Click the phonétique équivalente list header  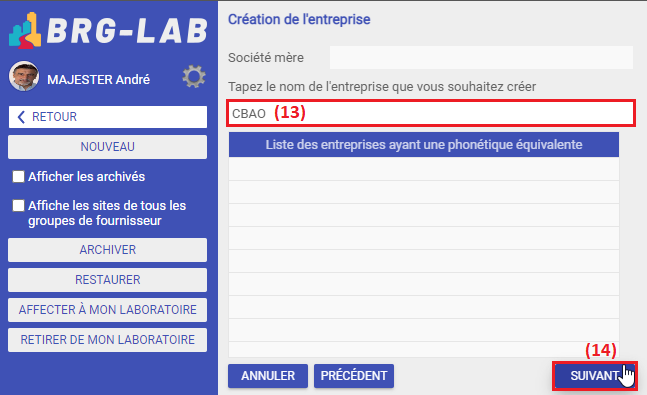(x=424, y=144)
